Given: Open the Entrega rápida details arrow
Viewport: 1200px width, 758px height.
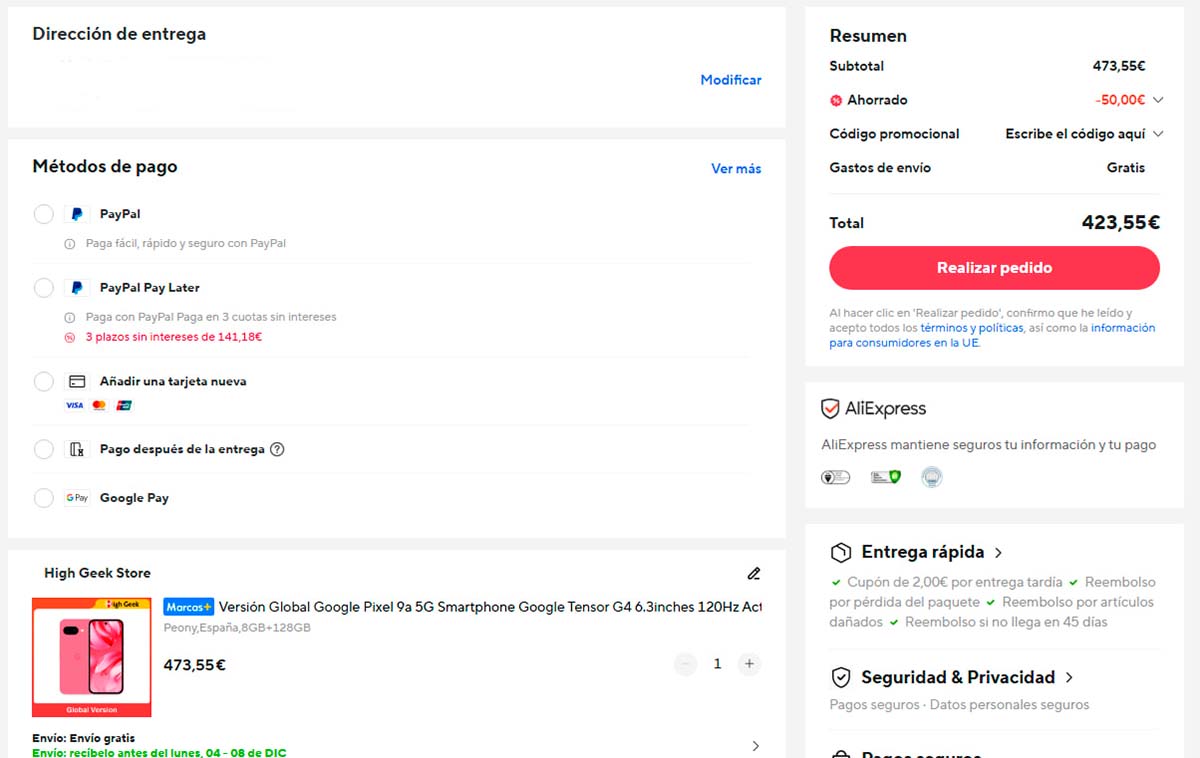Looking at the screenshot, I should (x=998, y=553).
